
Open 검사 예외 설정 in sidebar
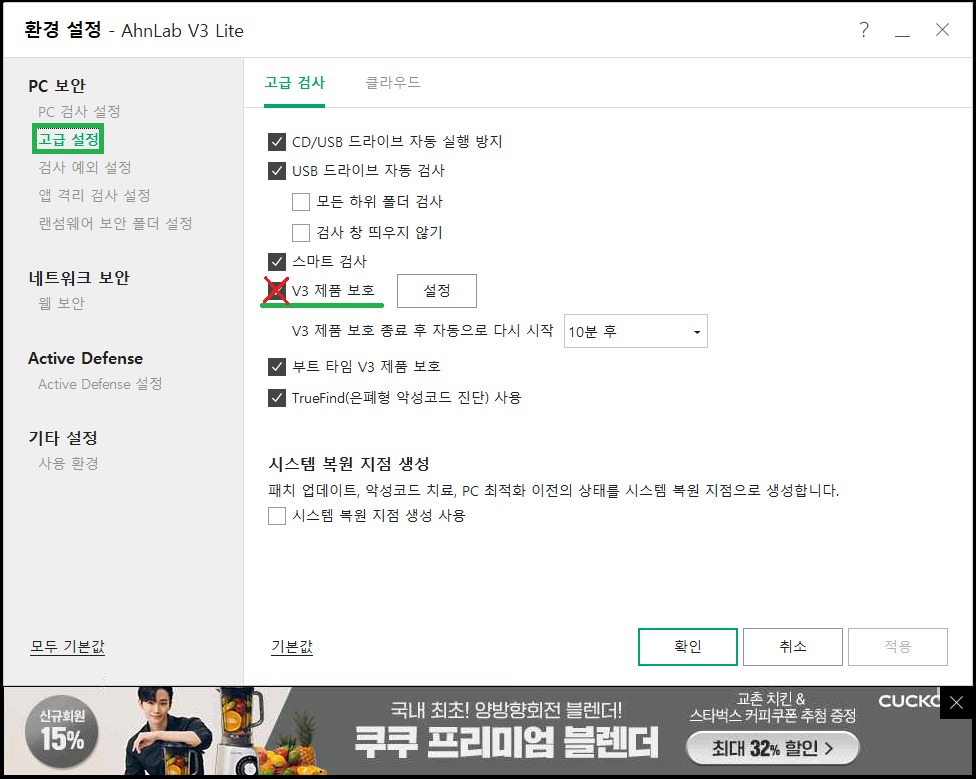pyautogui.click(x=85, y=167)
